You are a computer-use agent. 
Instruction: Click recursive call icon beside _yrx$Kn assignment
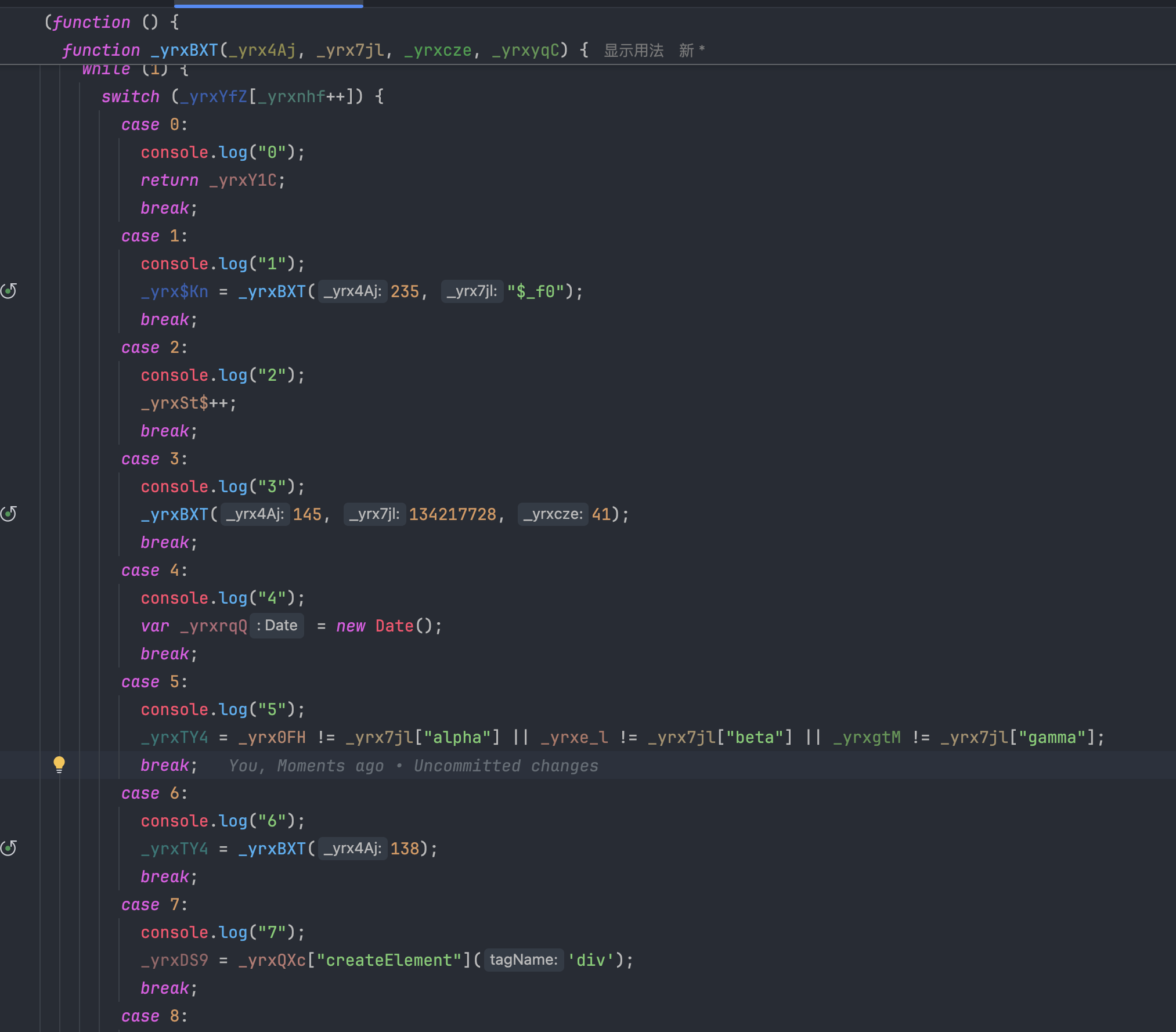[9, 291]
